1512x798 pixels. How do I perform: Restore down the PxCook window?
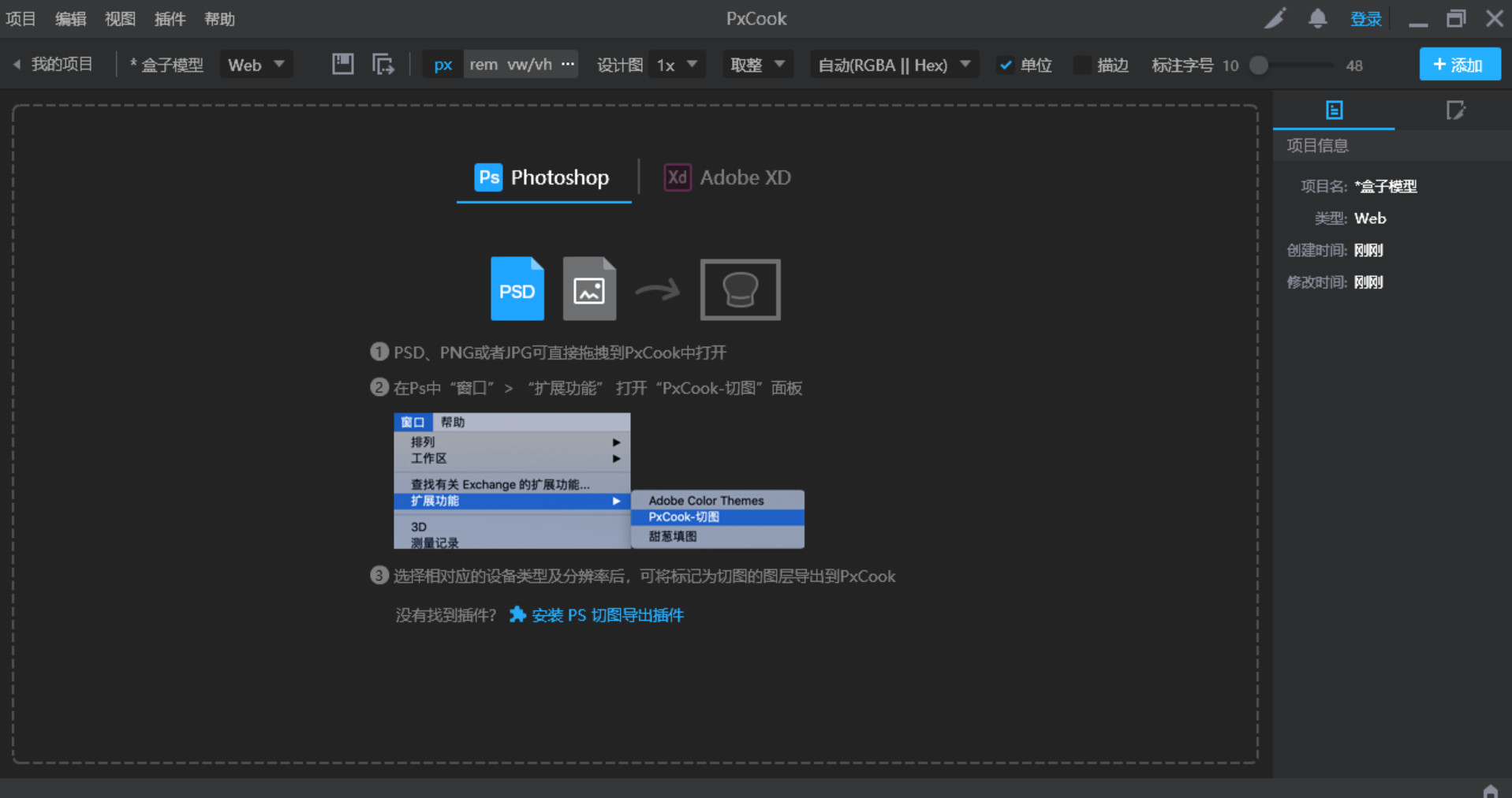click(x=1456, y=19)
